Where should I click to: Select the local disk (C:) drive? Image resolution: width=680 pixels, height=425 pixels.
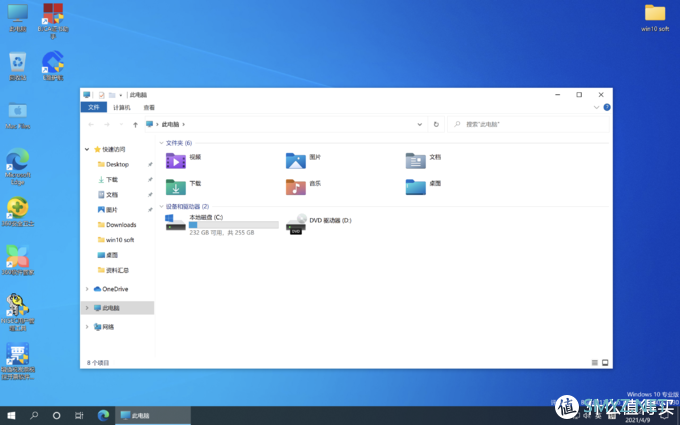222,224
